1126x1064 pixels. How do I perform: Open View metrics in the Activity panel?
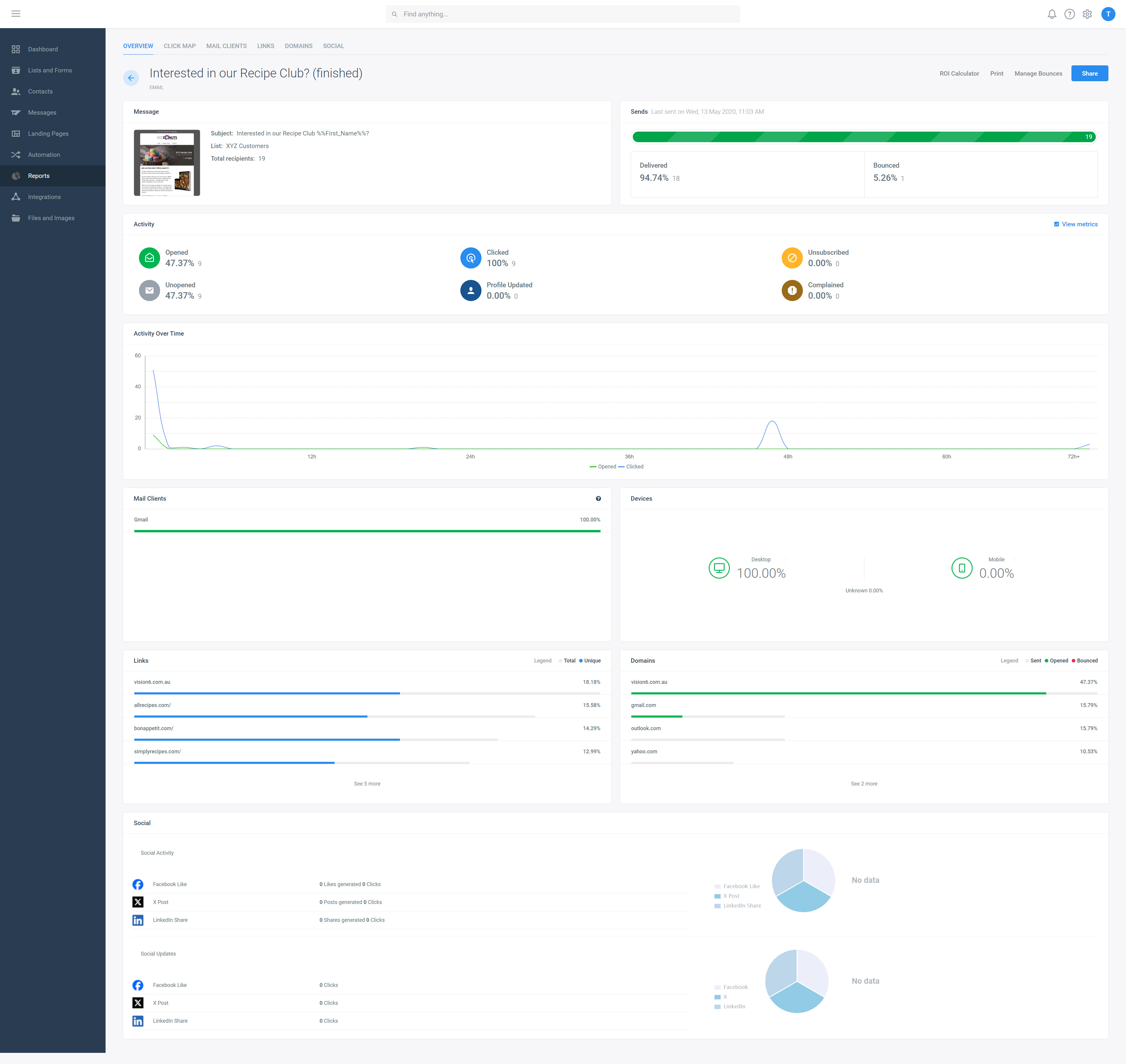[1076, 224]
